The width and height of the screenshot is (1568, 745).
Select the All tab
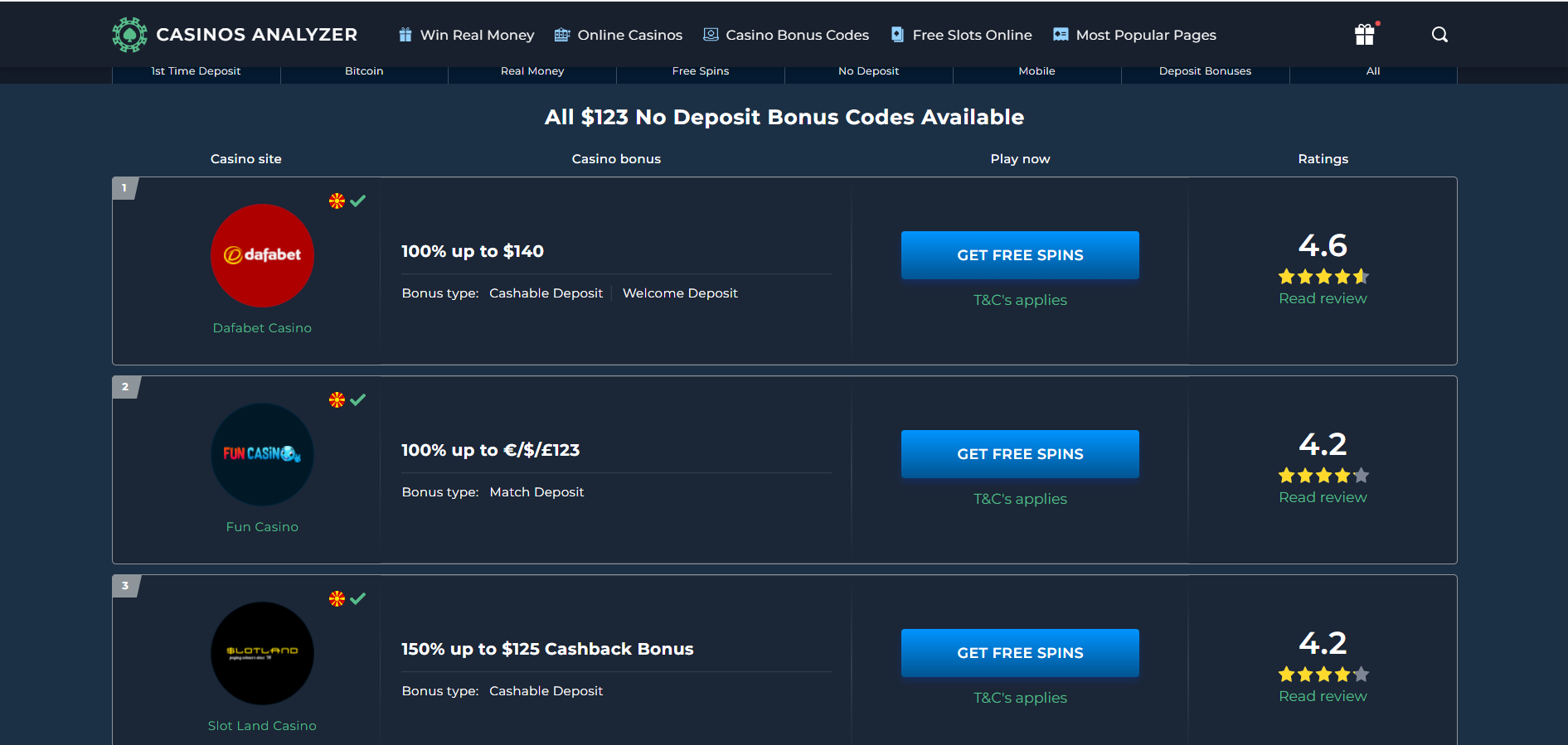[1373, 71]
